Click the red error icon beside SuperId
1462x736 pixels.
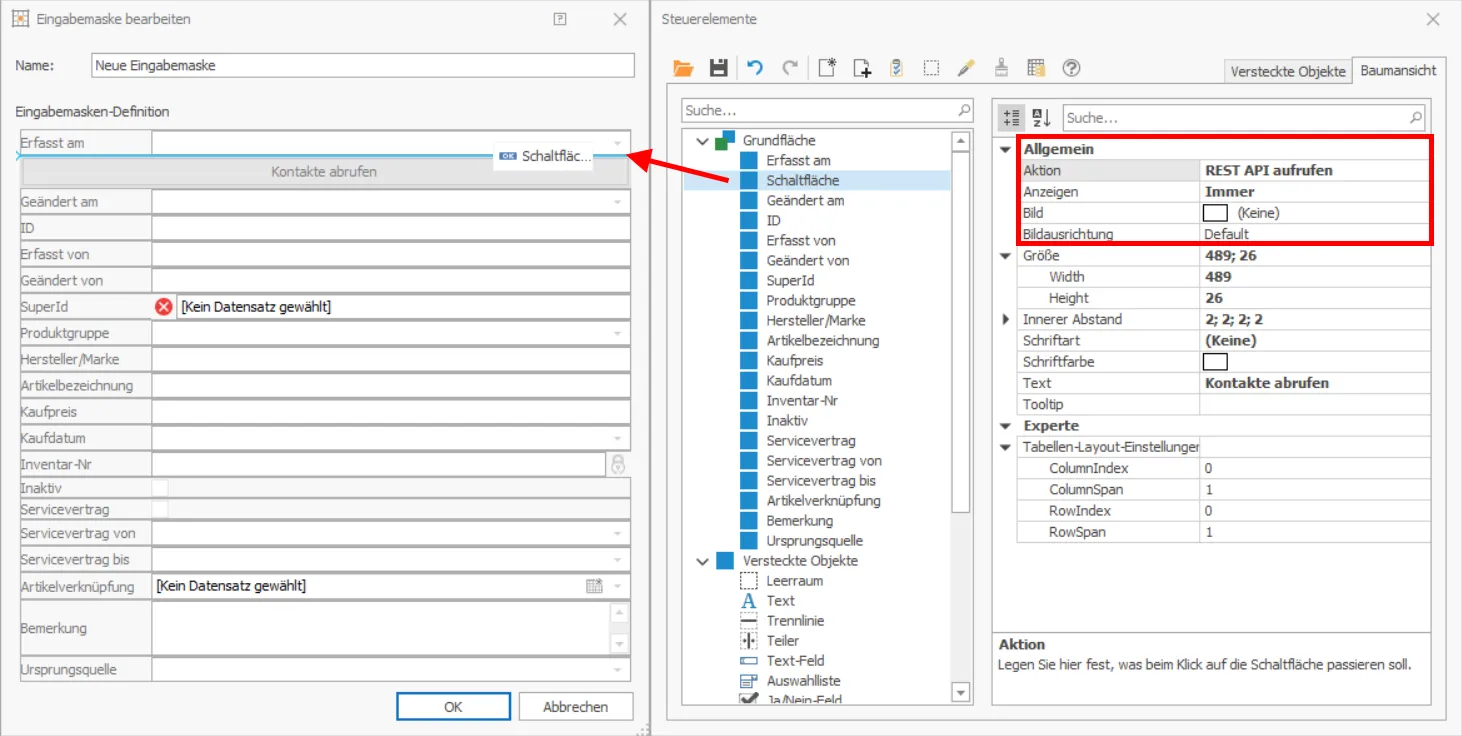[x=164, y=307]
